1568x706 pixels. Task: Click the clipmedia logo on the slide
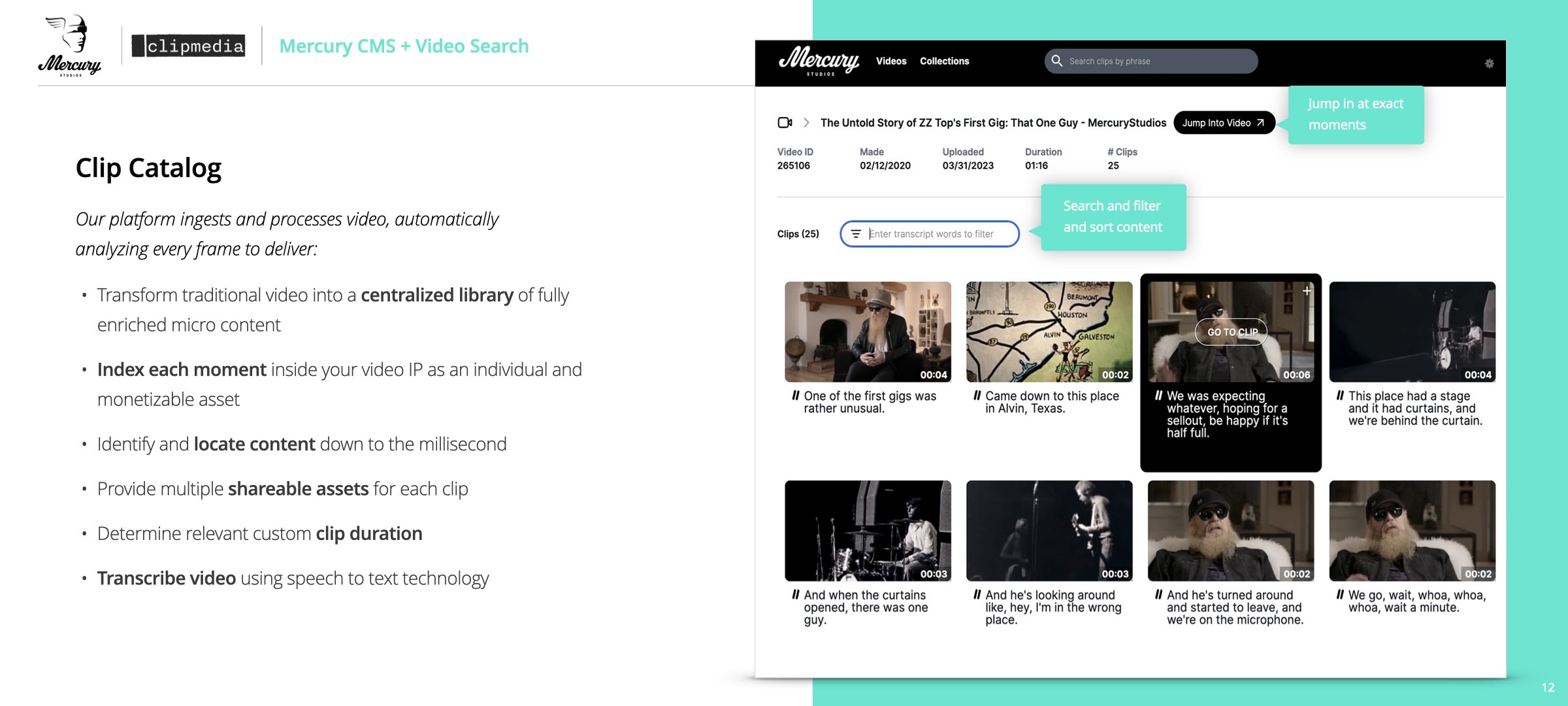tap(188, 46)
